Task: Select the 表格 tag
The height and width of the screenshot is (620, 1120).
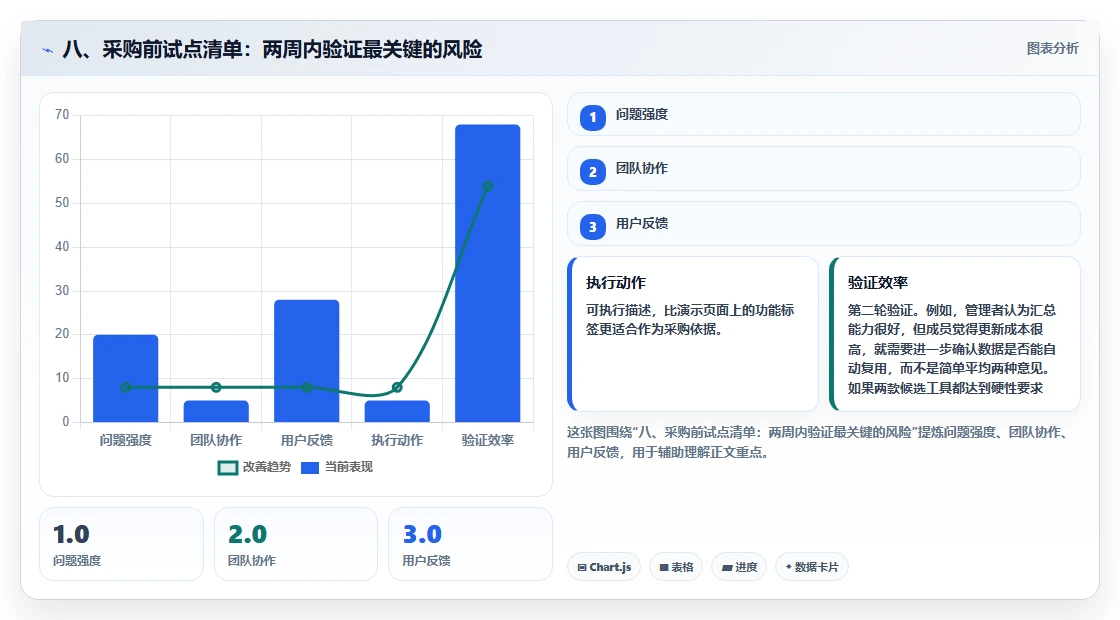Action: [676, 567]
